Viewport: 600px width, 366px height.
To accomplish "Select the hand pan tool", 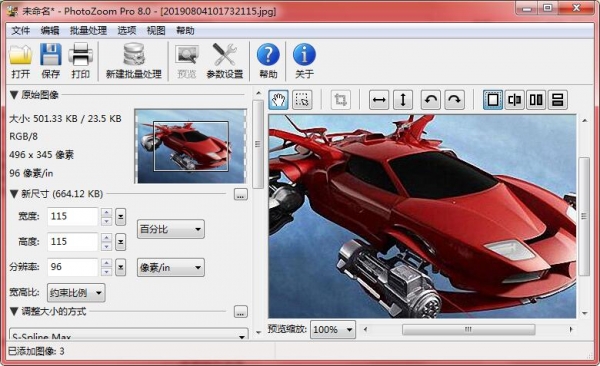I will [x=278, y=100].
